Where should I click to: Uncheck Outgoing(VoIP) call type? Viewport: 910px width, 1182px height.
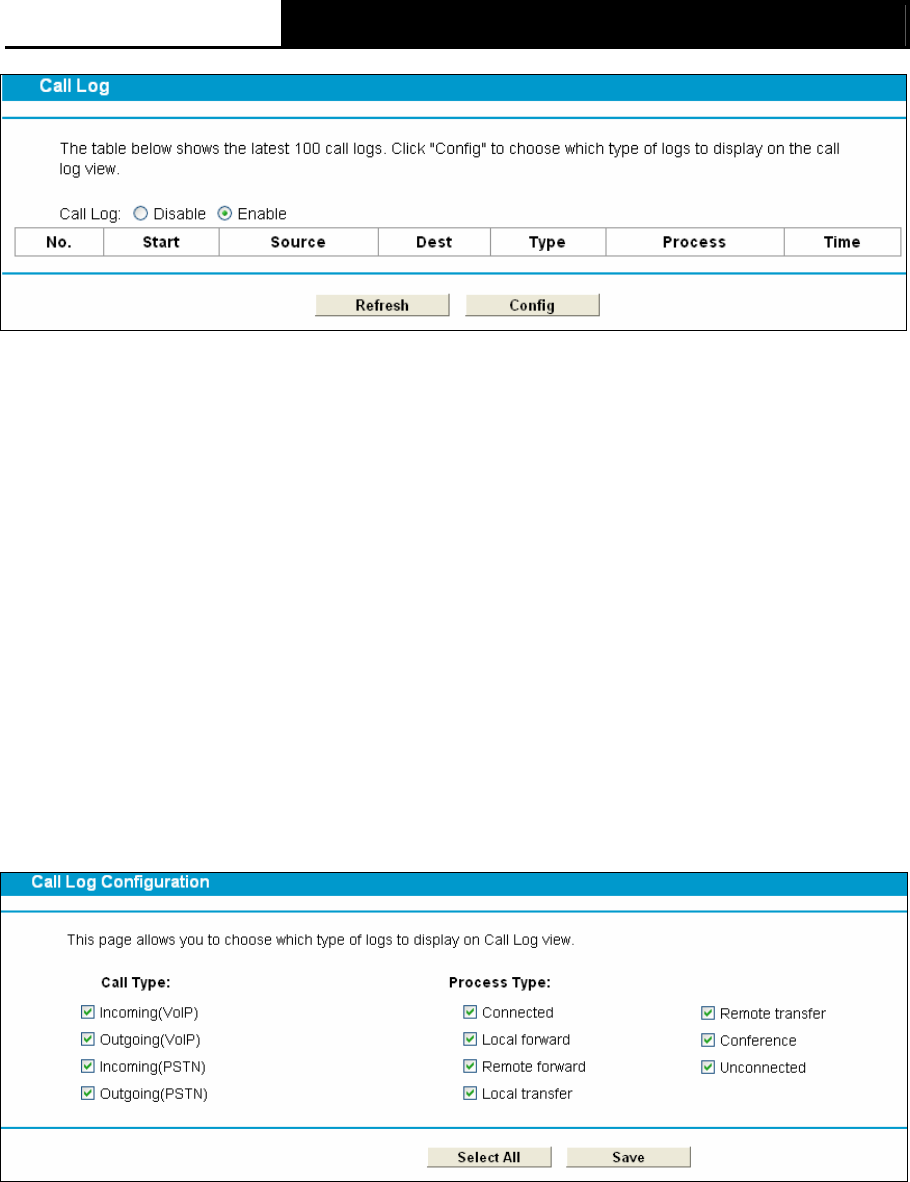coord(87,1039)
